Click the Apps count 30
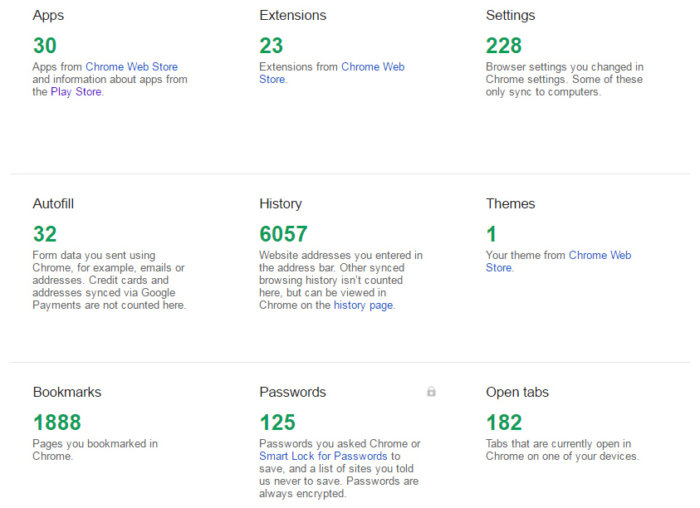Screen dimensions: 700x508 (45, 46)
